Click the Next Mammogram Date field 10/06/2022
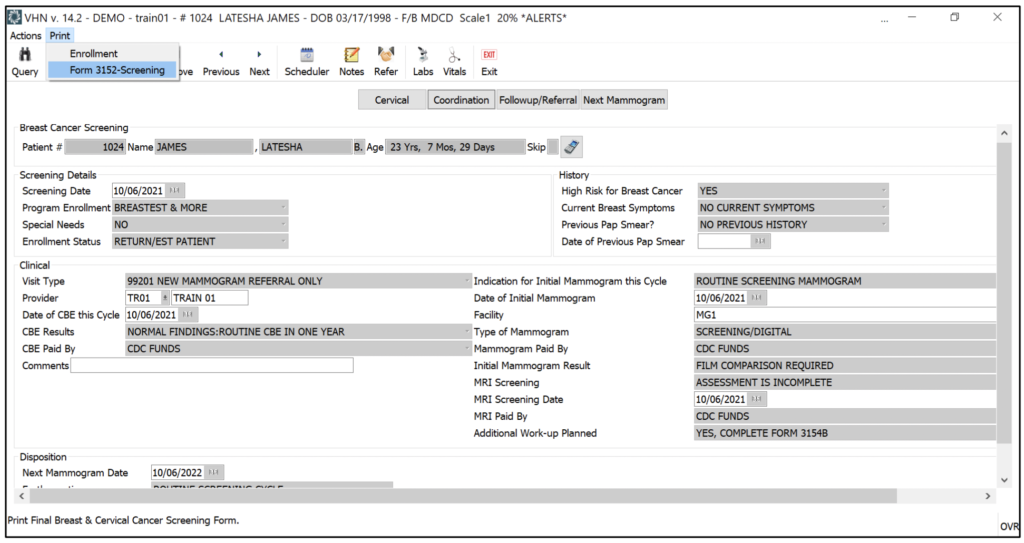The image size is (1024, 543). (178, 472)
